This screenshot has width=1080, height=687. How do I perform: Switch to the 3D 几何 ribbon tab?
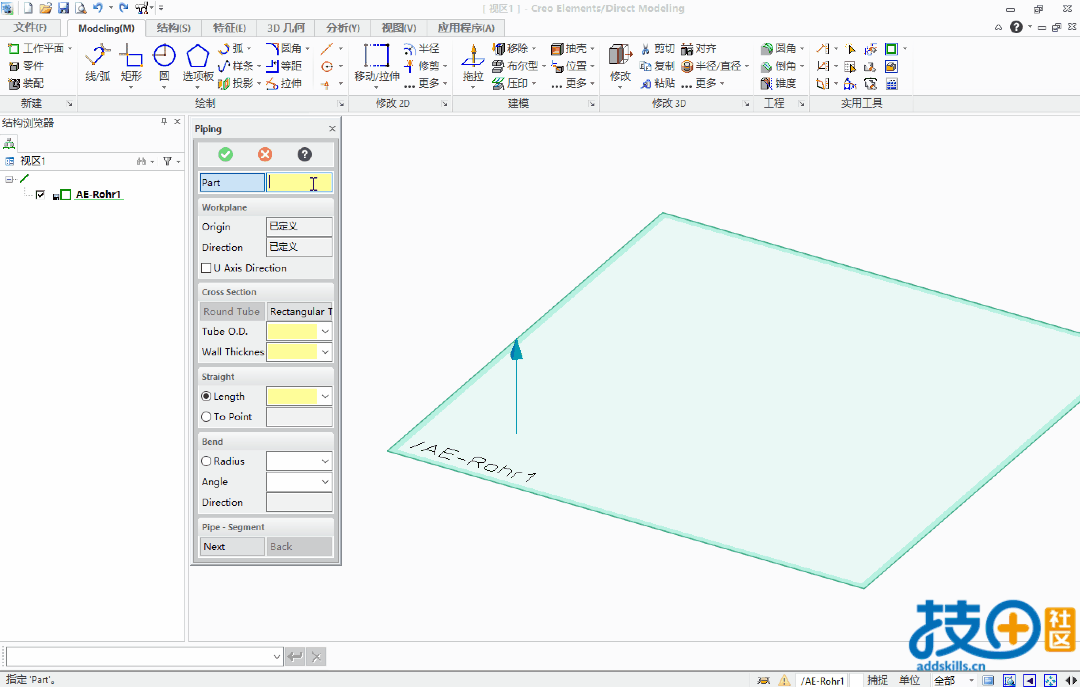286,28
